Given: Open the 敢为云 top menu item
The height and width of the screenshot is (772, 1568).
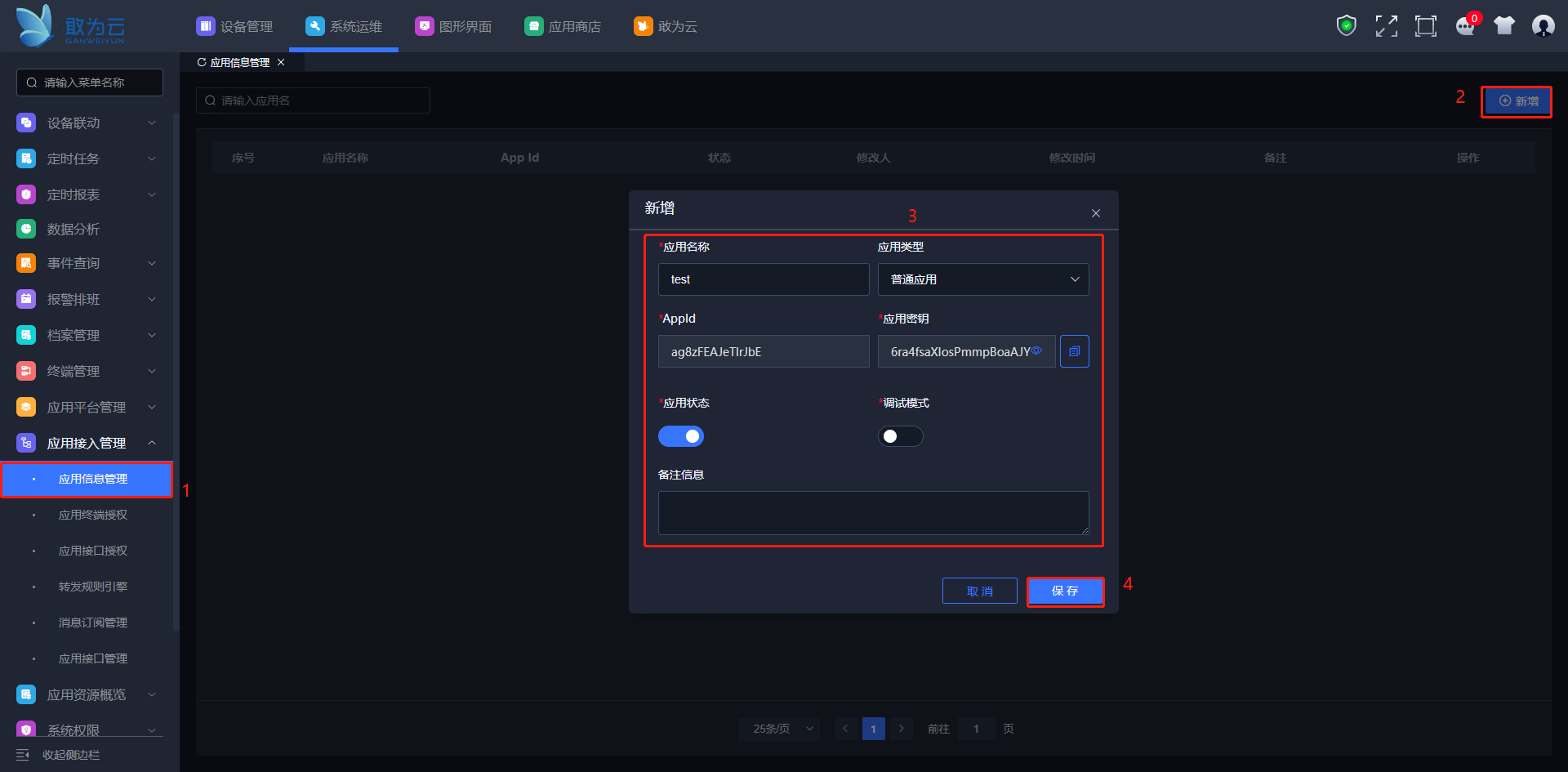Looking at the screenshot, I should tap(666, 26).
